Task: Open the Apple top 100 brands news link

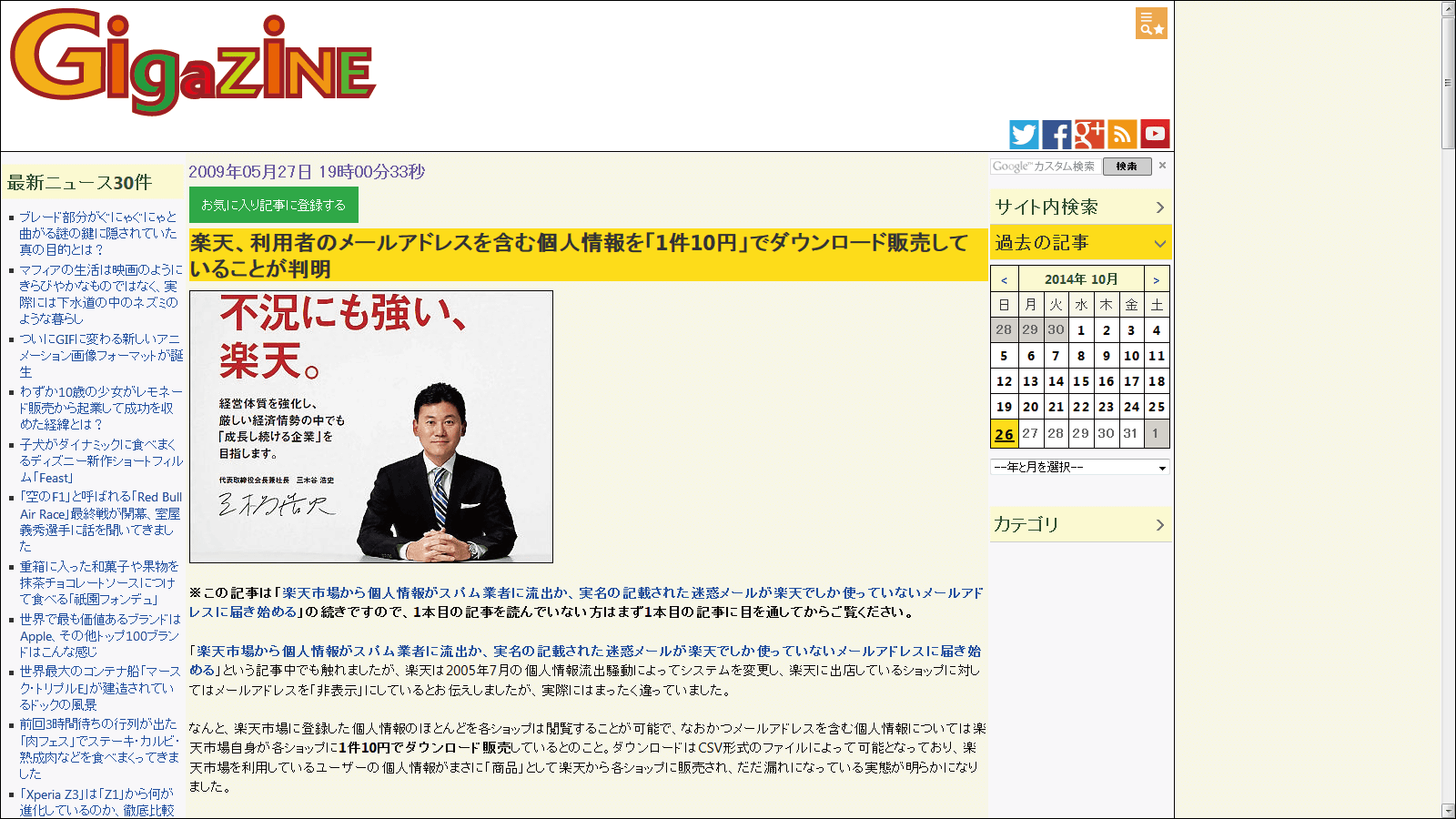Action: tap(100, 635)
